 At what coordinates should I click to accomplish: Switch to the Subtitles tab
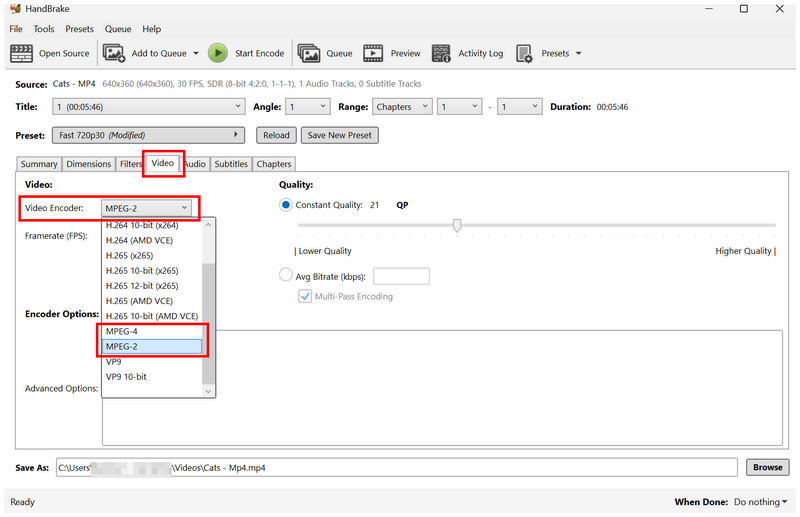(231, 164)
